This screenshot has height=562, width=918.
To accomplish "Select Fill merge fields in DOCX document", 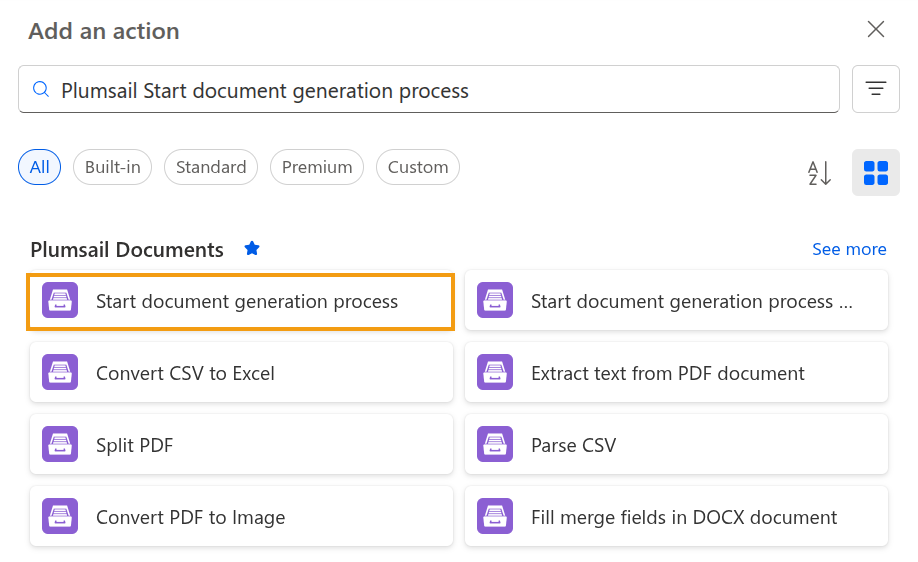I will pos(676,516).
